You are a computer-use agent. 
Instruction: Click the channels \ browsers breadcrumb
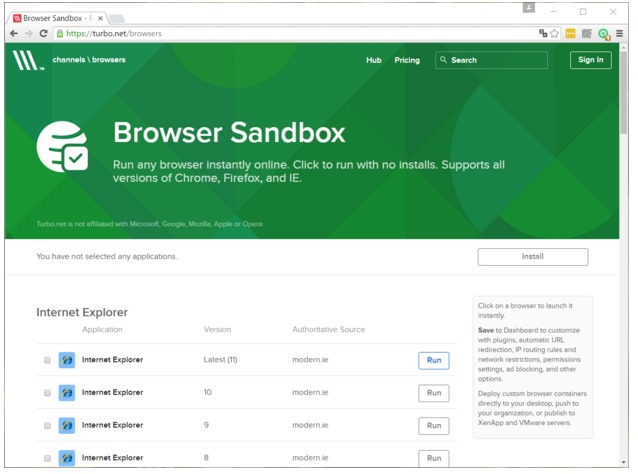pos(89,59)
